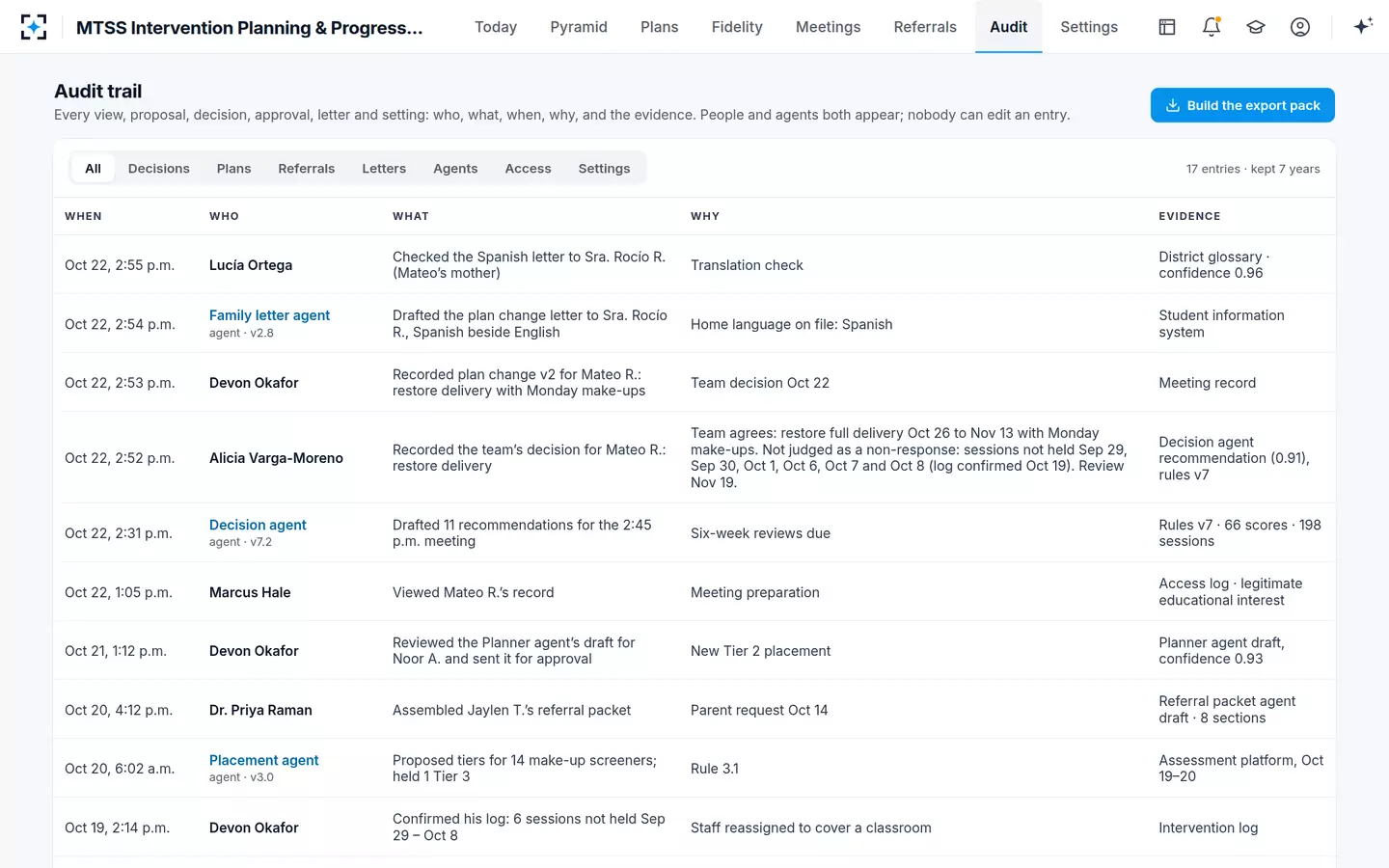Click the name Lucía Ortega
1389x868 pixels.
pyautogui.click(x=251, y=265)
